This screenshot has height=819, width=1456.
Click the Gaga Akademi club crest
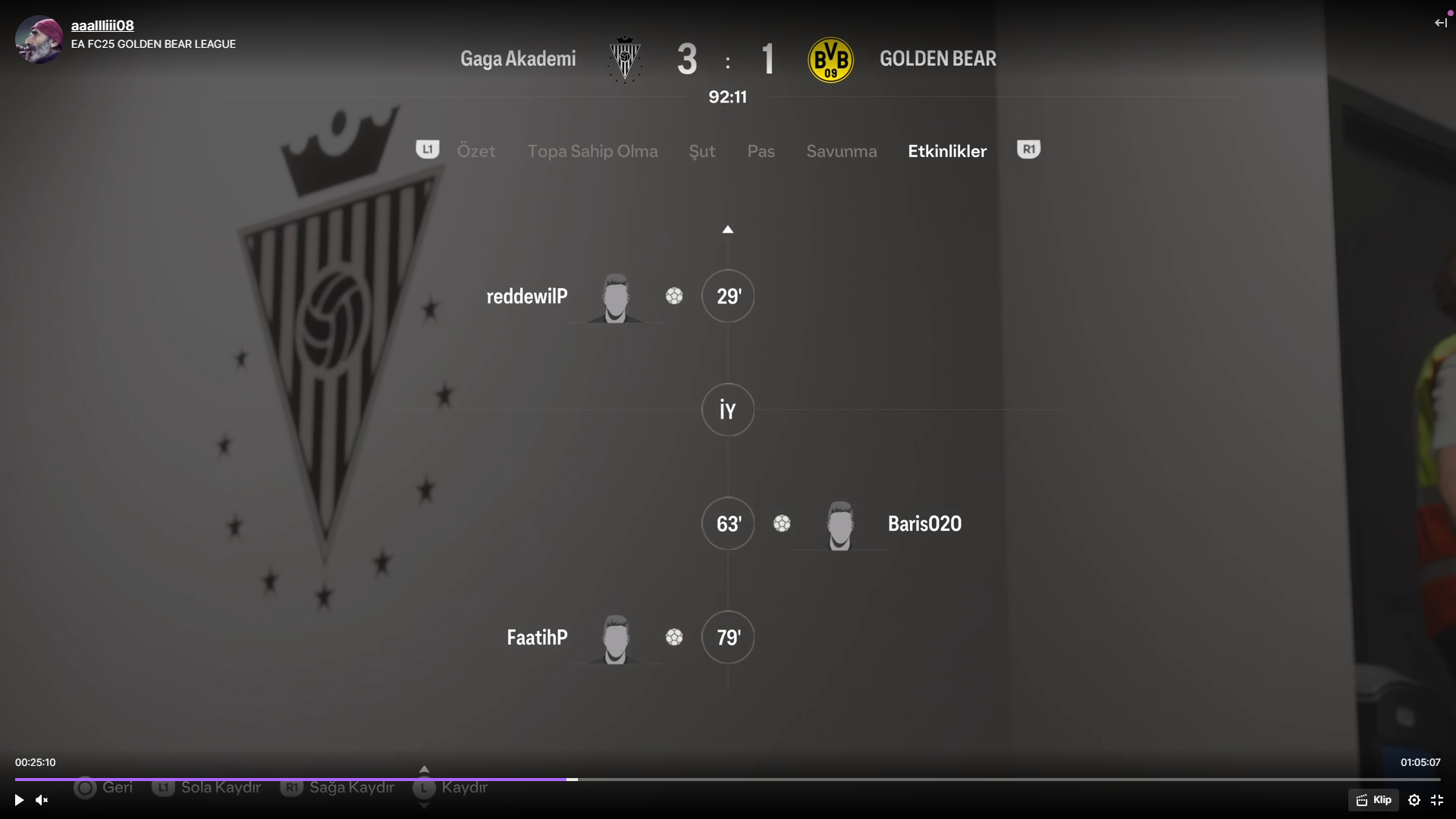pos(625,59)
